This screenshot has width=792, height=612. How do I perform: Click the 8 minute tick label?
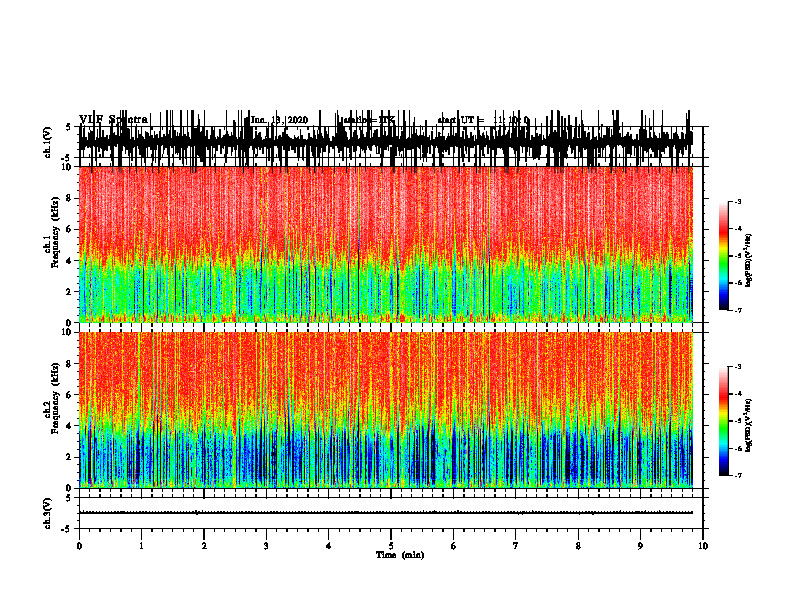pos(578,546)
